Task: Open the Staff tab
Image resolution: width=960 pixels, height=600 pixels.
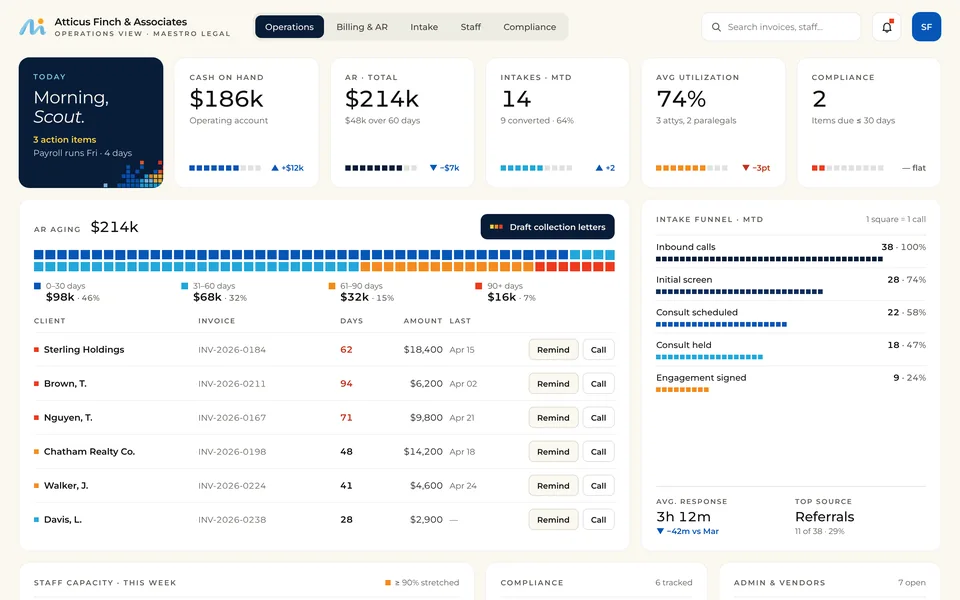Action: (471, 27)
